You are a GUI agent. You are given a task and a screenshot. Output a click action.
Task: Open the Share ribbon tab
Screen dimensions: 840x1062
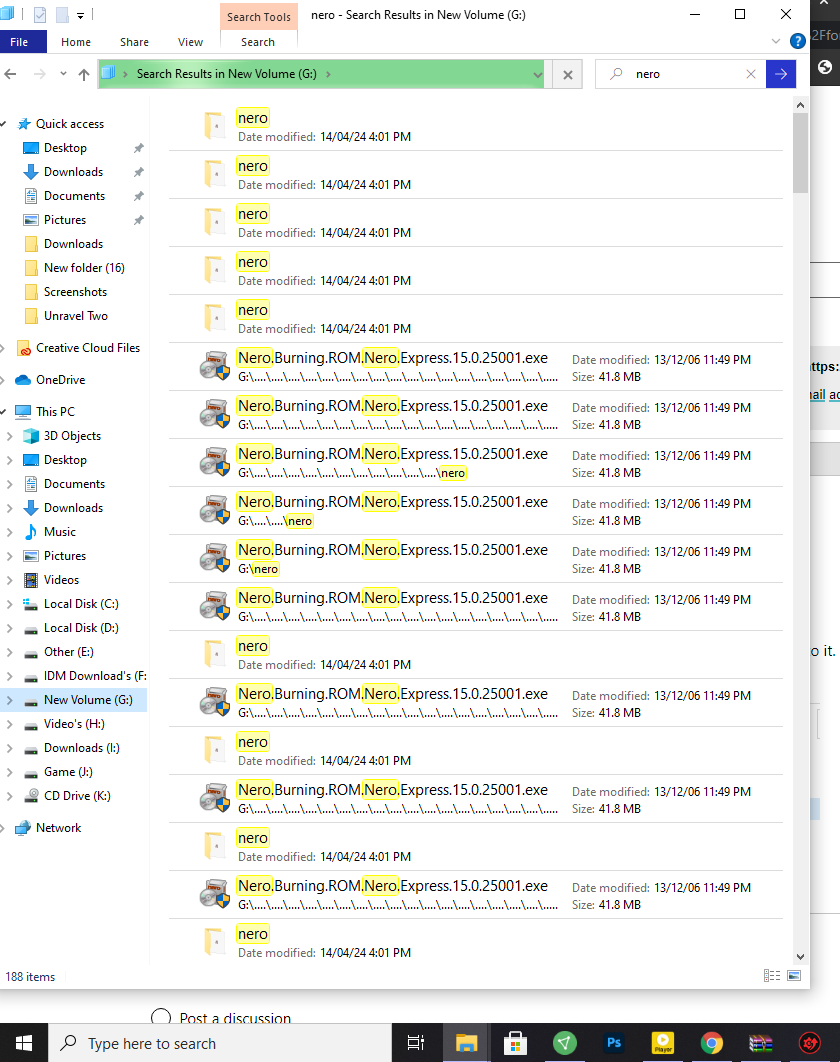coord(134,42)
